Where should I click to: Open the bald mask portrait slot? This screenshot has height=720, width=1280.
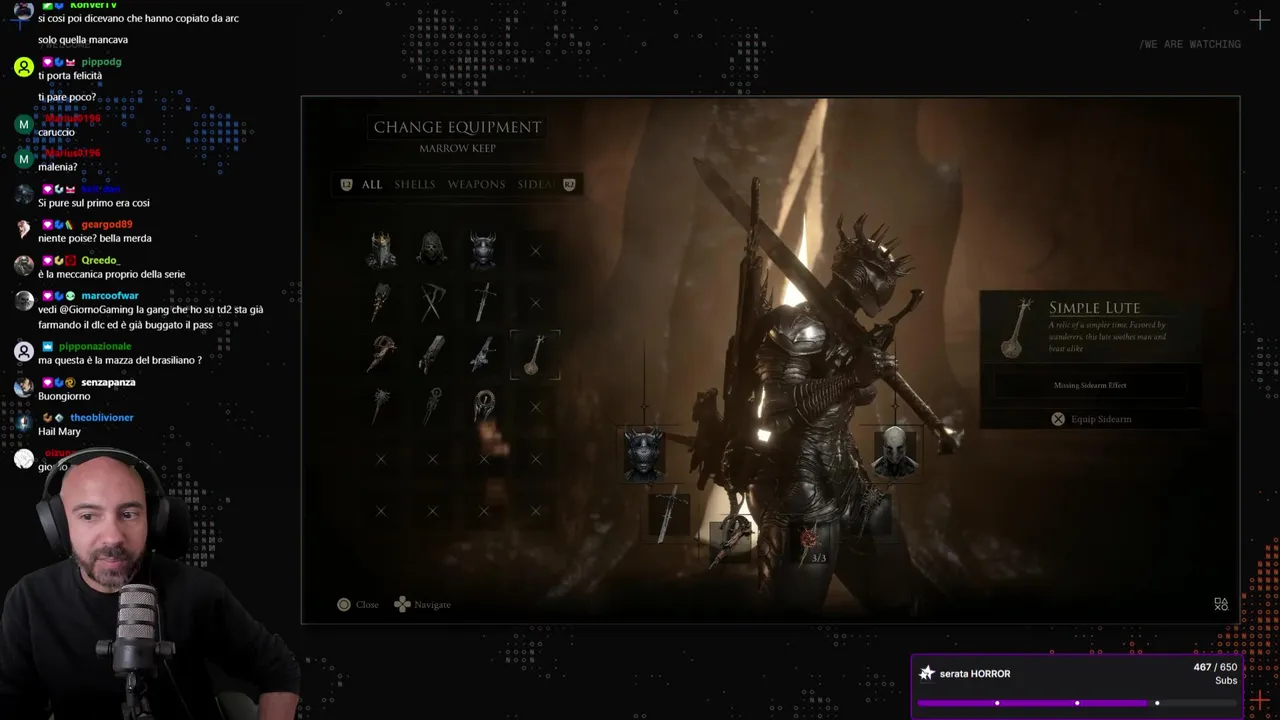point(894,452)
